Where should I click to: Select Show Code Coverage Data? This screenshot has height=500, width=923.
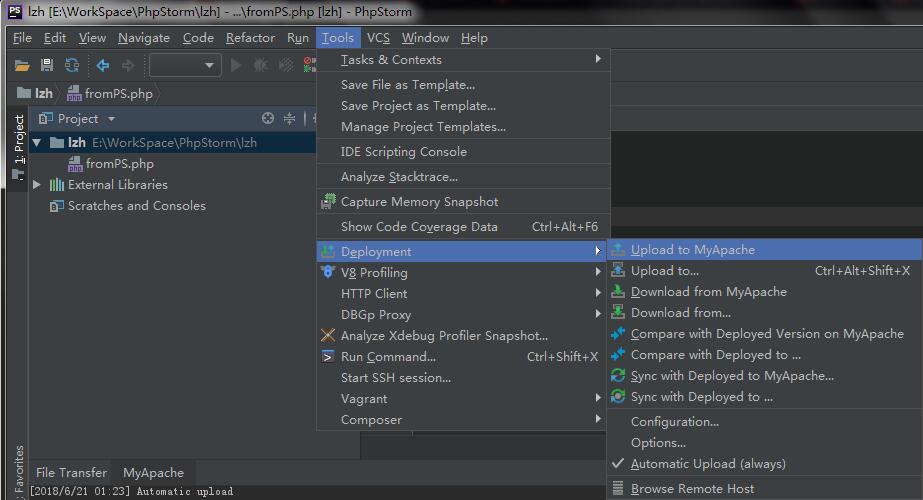[463, 227]
